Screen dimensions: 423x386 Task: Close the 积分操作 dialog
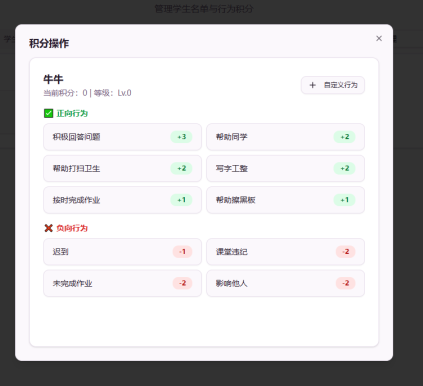(379, 38)
